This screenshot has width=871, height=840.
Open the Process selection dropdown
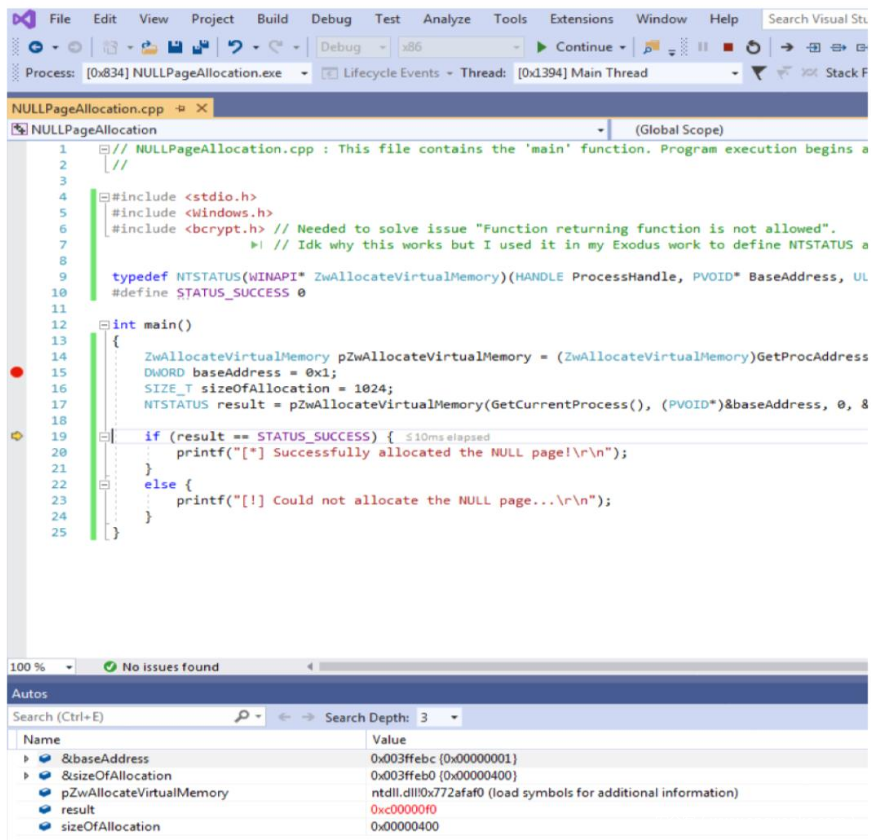[x=304, y=73]
